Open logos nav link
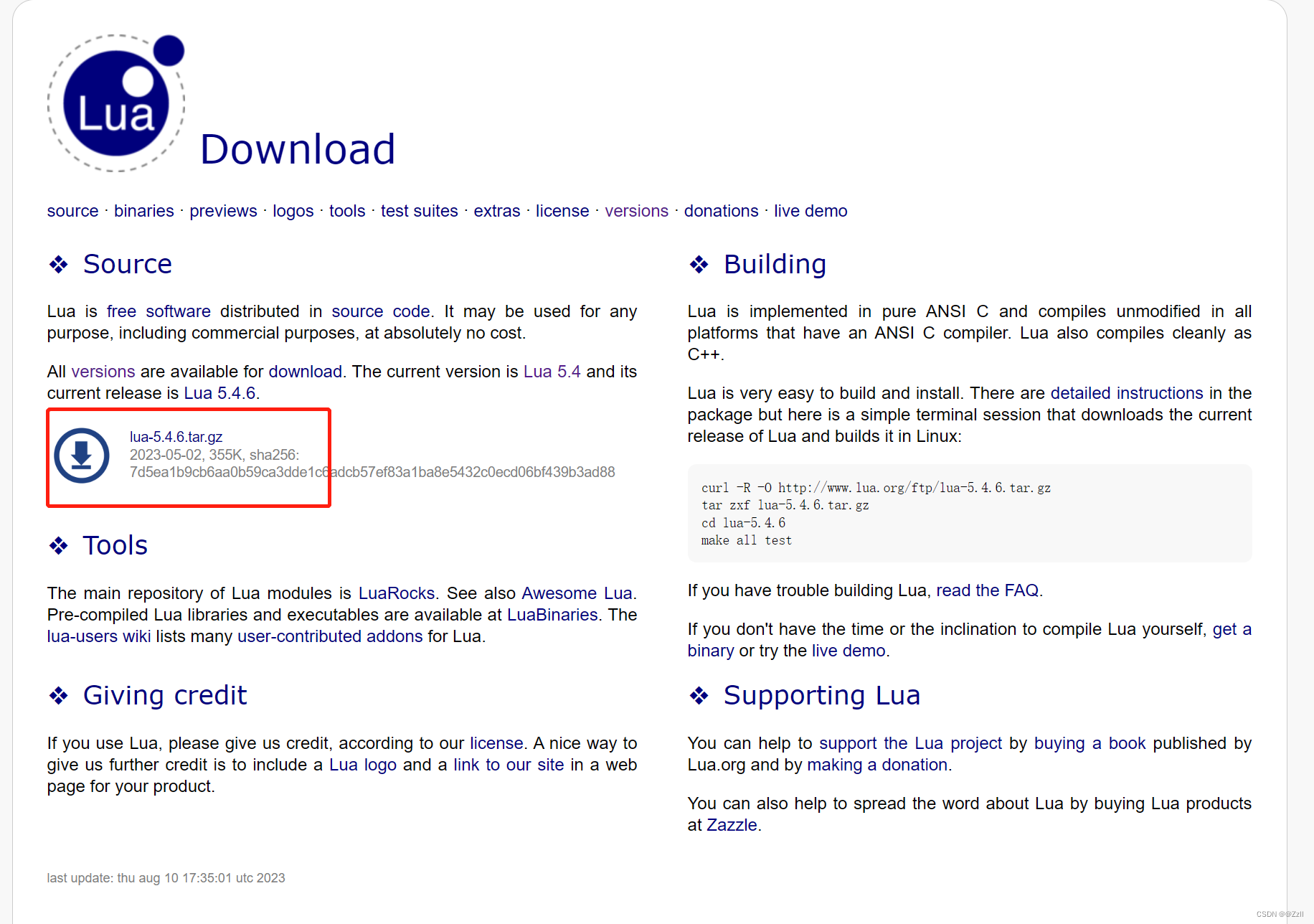1314x924 pixels. 293,211
